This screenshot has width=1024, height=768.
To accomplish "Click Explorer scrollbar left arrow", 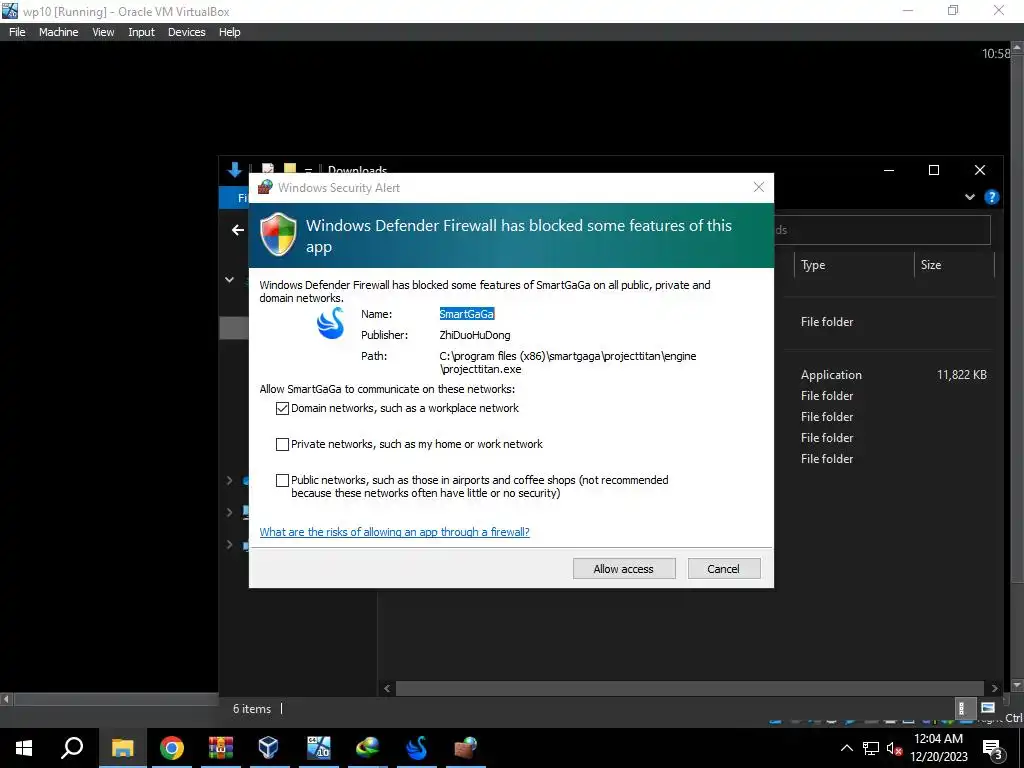I will [x=387, y=688].
